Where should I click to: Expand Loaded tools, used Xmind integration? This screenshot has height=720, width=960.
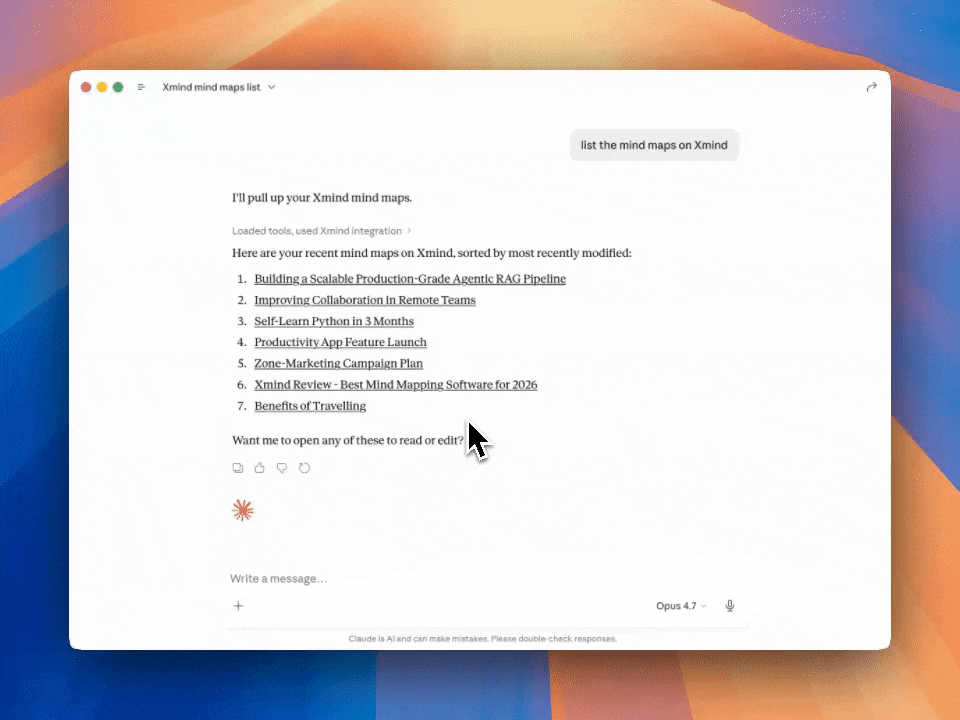321,231
